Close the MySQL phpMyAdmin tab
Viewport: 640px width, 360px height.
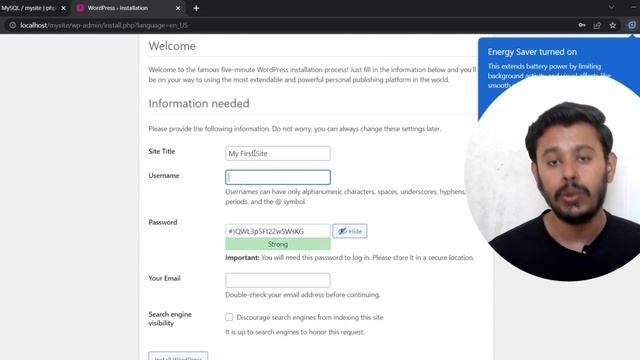click(63, 8)
